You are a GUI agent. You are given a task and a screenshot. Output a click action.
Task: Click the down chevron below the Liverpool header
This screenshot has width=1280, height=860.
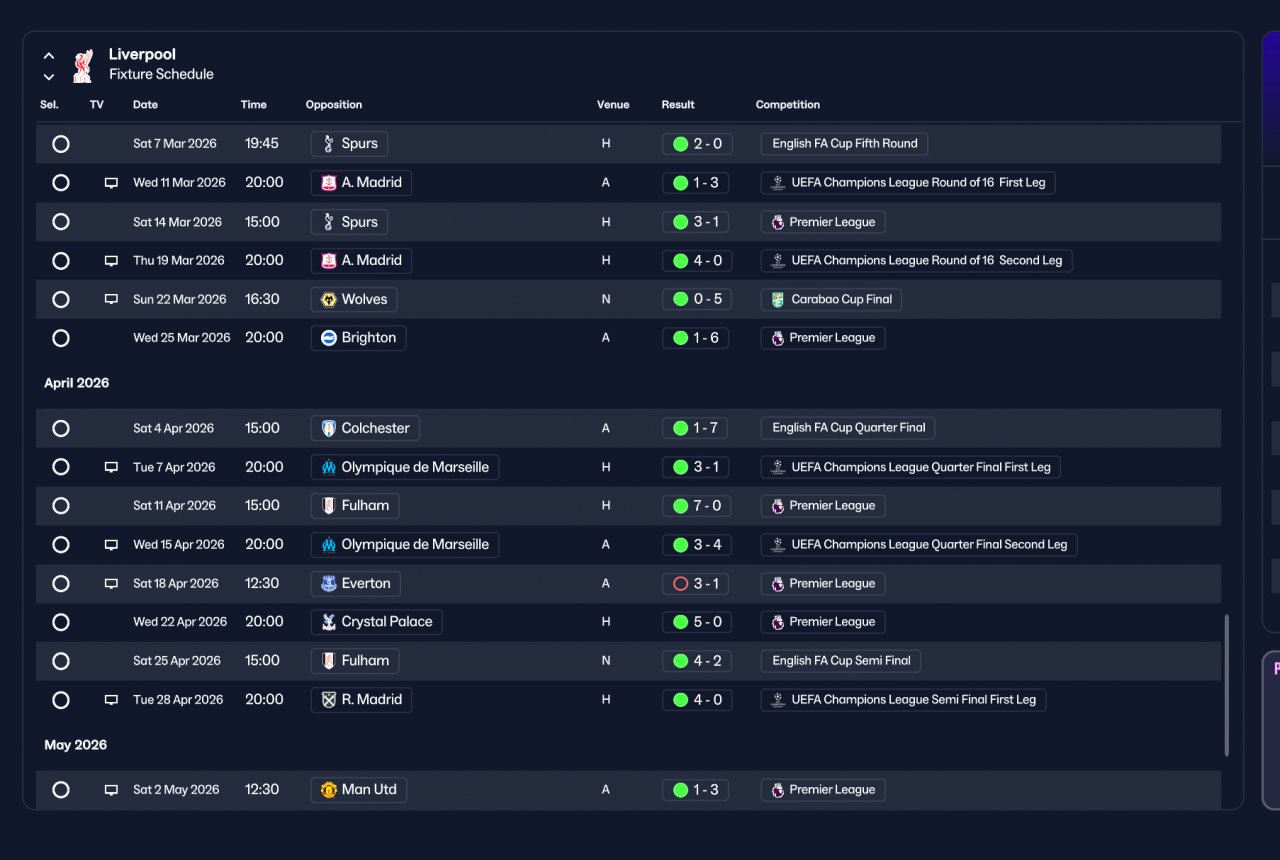tap(49, 77)
